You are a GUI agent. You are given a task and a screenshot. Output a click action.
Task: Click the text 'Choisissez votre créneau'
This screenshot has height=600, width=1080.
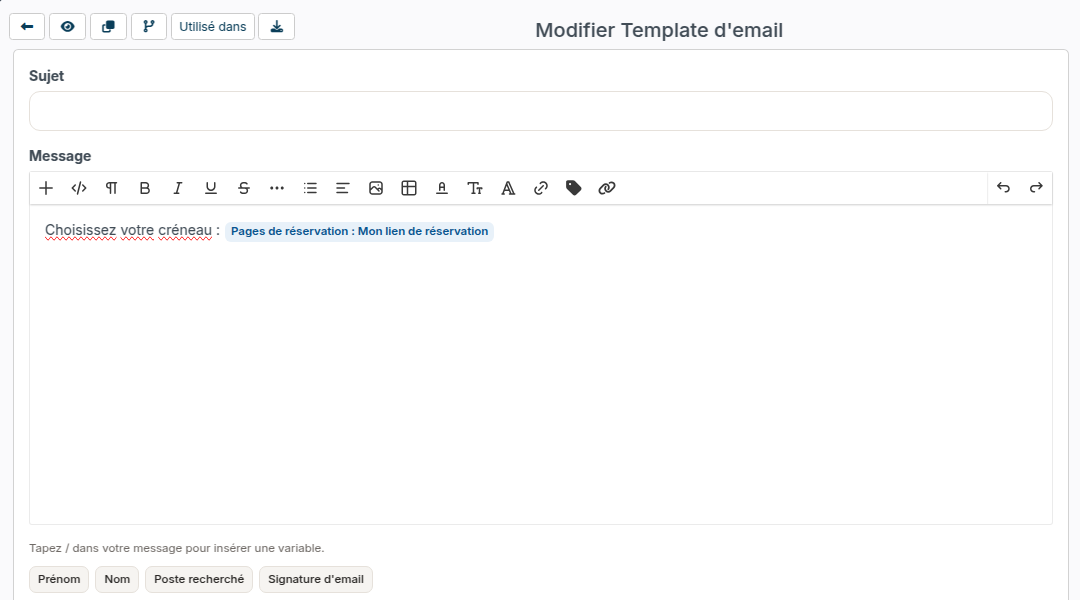pyautogui.click(x=128, y=230)
